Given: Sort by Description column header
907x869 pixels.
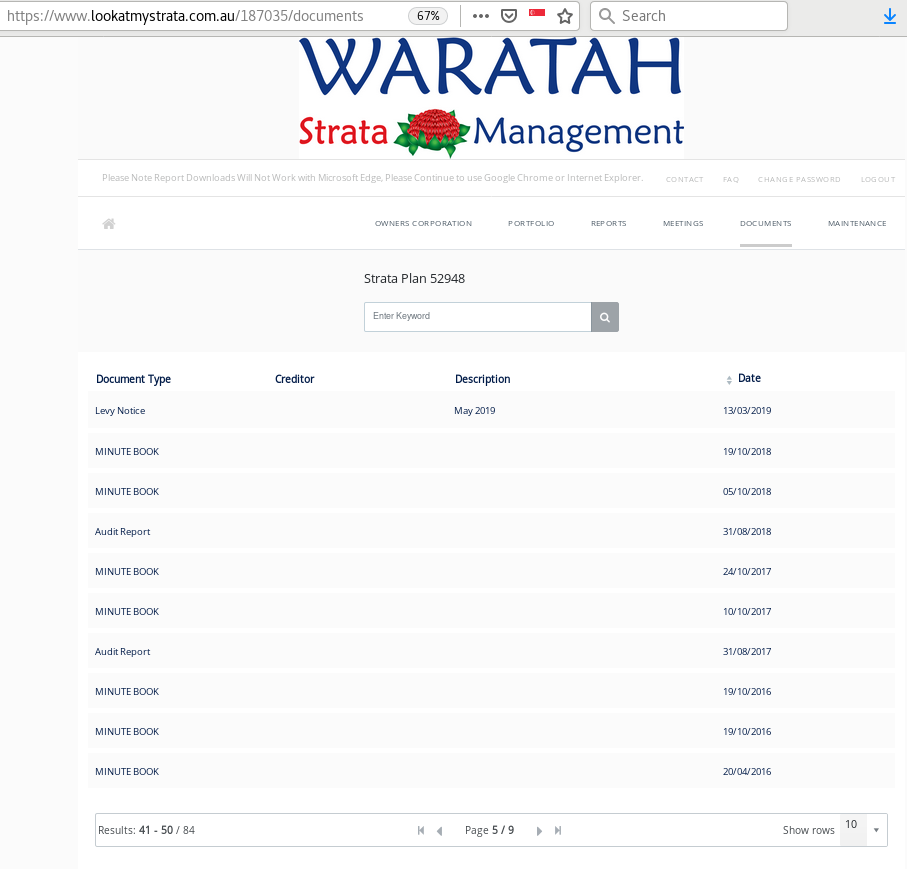Looking at the screenshot, I should coord(482,379).
